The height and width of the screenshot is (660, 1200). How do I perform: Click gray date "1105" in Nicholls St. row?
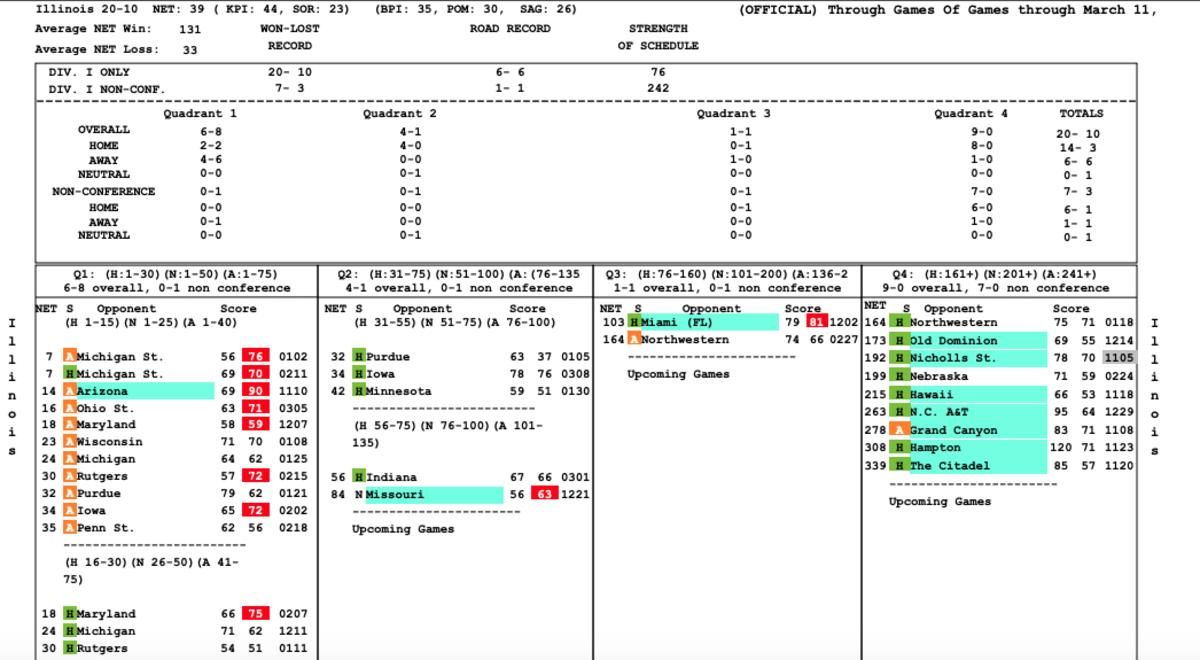(x=1119, y=358)
